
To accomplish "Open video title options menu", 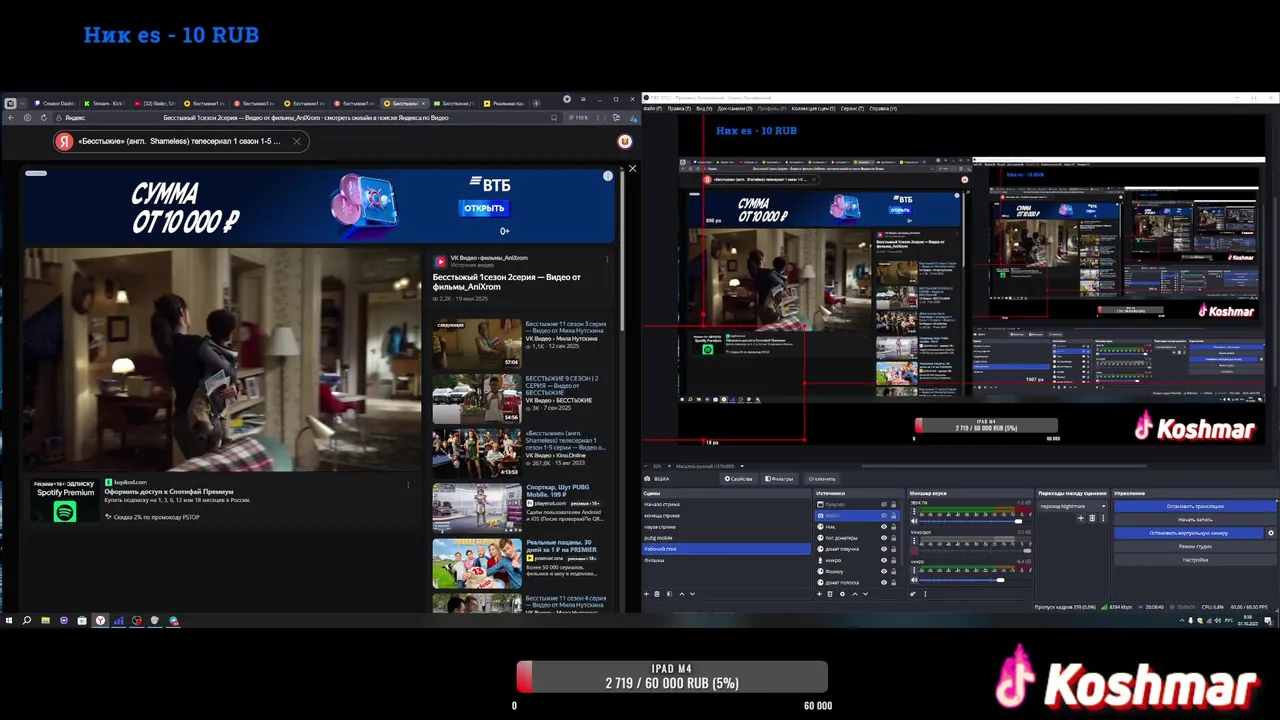I will point(607,259).
